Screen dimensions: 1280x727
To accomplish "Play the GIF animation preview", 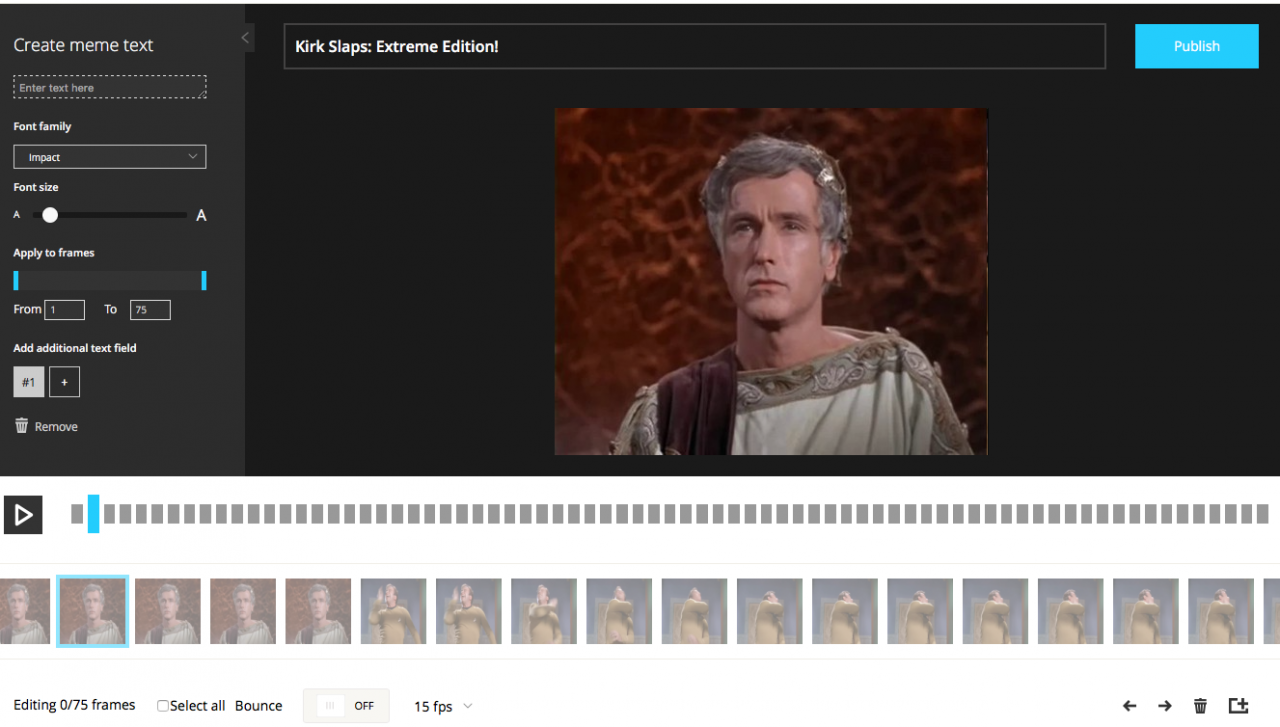I will (23, 515).
